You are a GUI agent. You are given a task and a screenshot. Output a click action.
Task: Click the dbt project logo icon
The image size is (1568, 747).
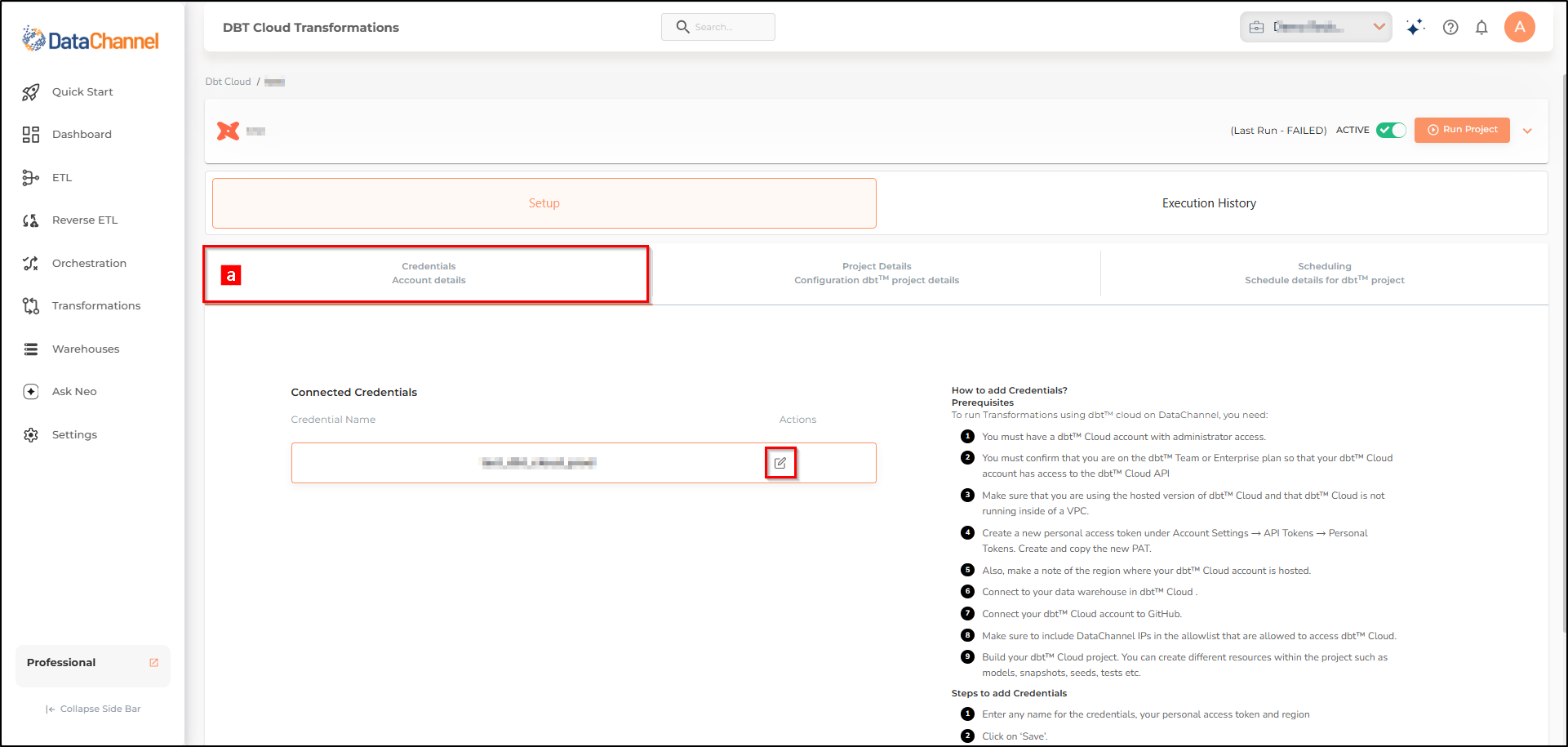(229, 131)
